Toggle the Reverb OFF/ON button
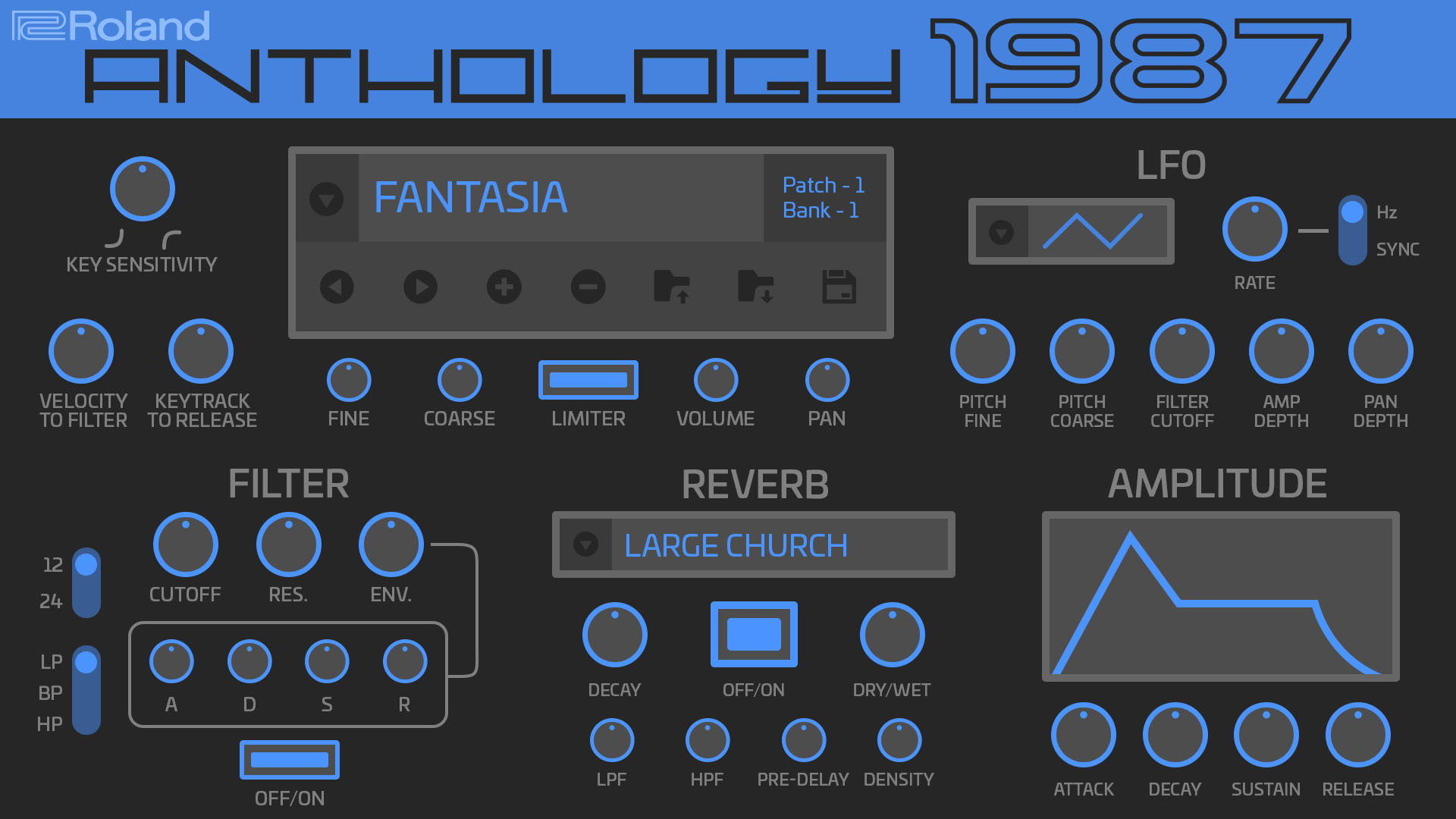The image size is (1456, 819). (x=754, y=635)
